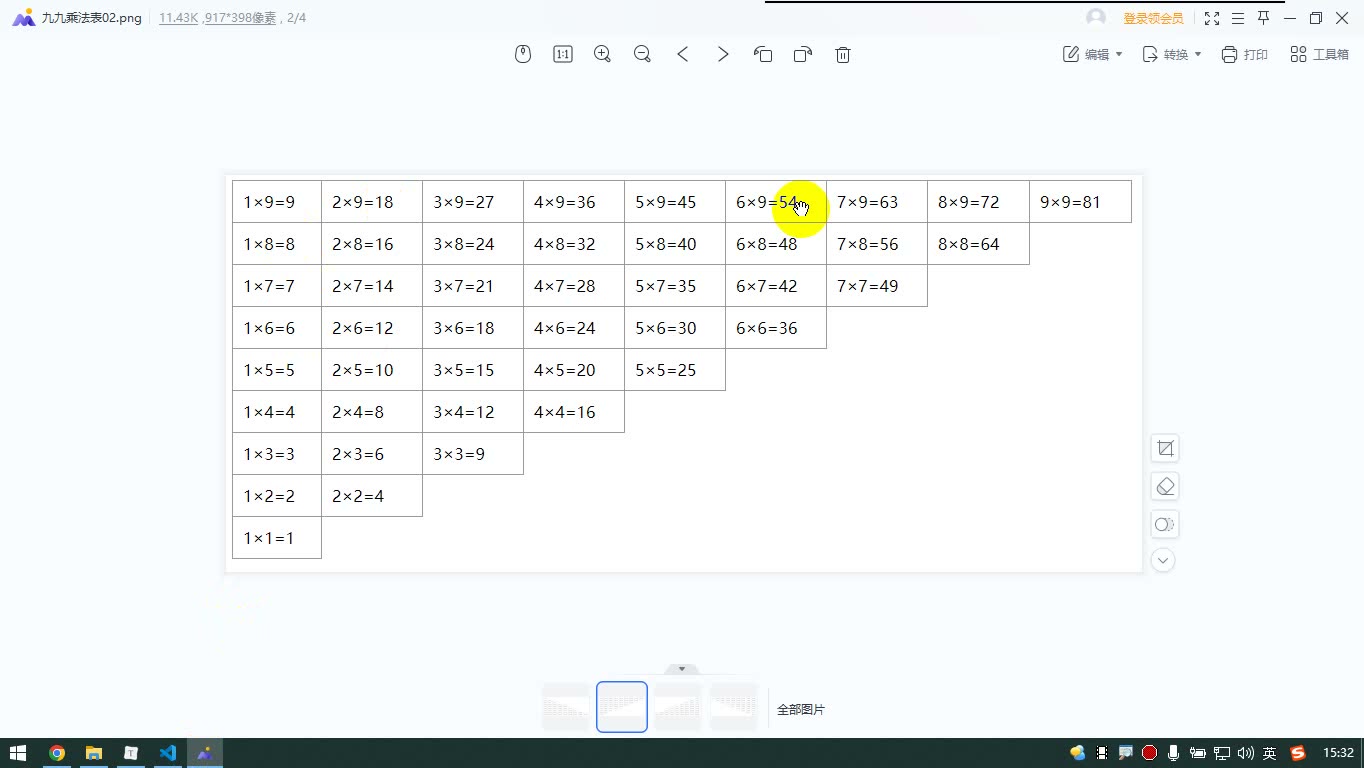Select the first thumbnail in the strip

pyautogui.click(x=566, y=707)
